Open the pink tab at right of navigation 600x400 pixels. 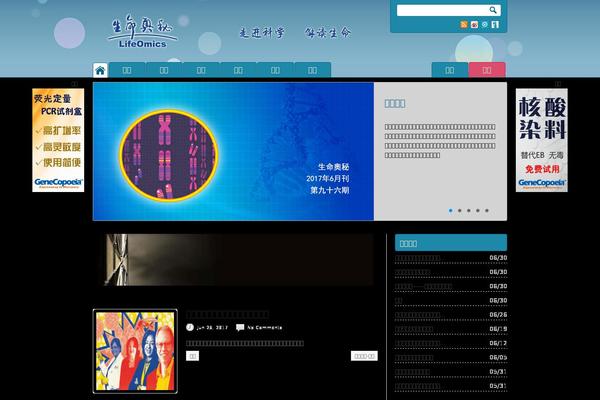point(487,70)
